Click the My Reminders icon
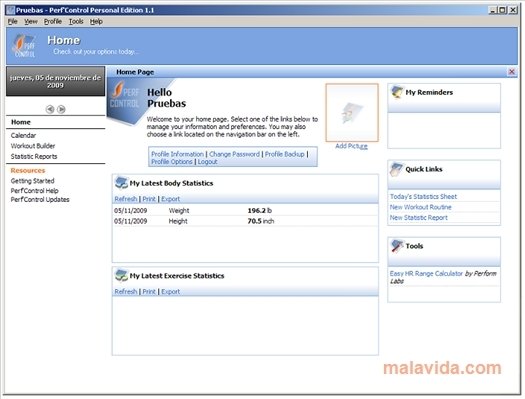Image resolution: width=525 pixels, height=399 pixels. (397, 92)
